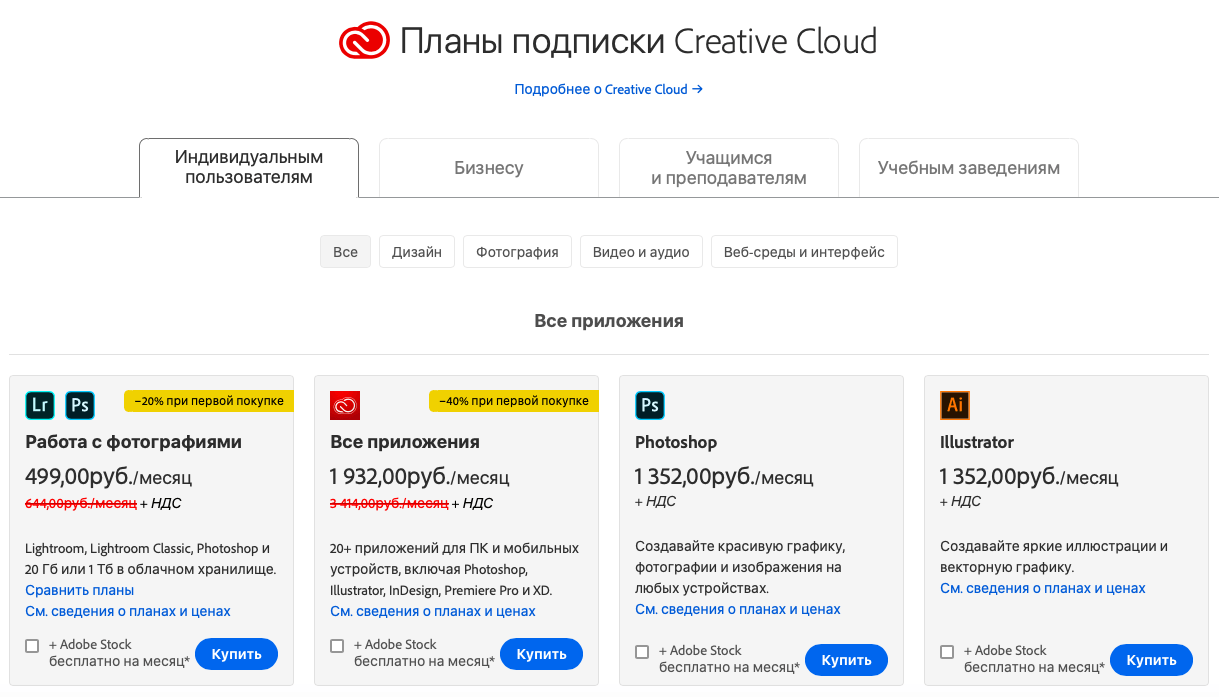Filter plans by Фотография
This screenshot has height=697, width=1219.
pyautogui.click(x=517, y=252)
